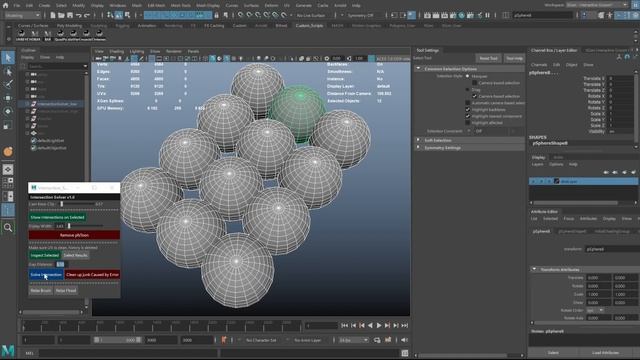Open the playback fps dropdown
This screenshot has width=640, height=360.
353,340
